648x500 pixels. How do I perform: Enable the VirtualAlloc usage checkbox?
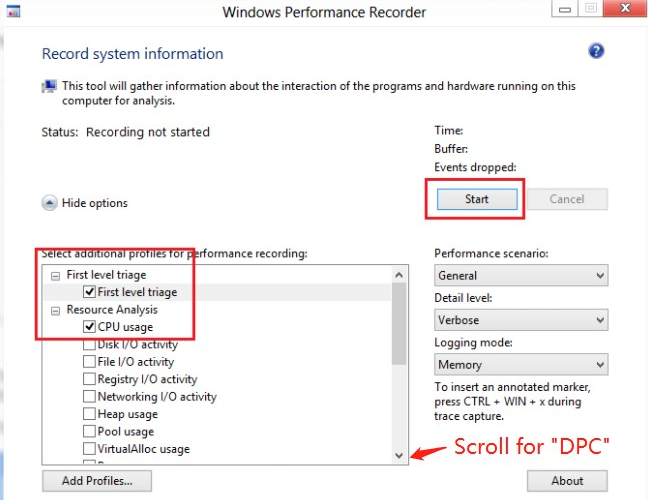(x=89, y=448)
